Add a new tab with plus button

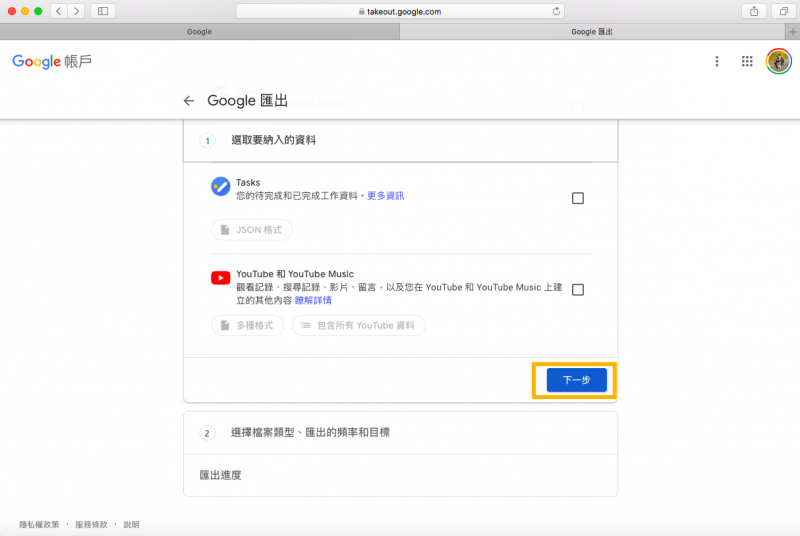(x=792, y=32)
